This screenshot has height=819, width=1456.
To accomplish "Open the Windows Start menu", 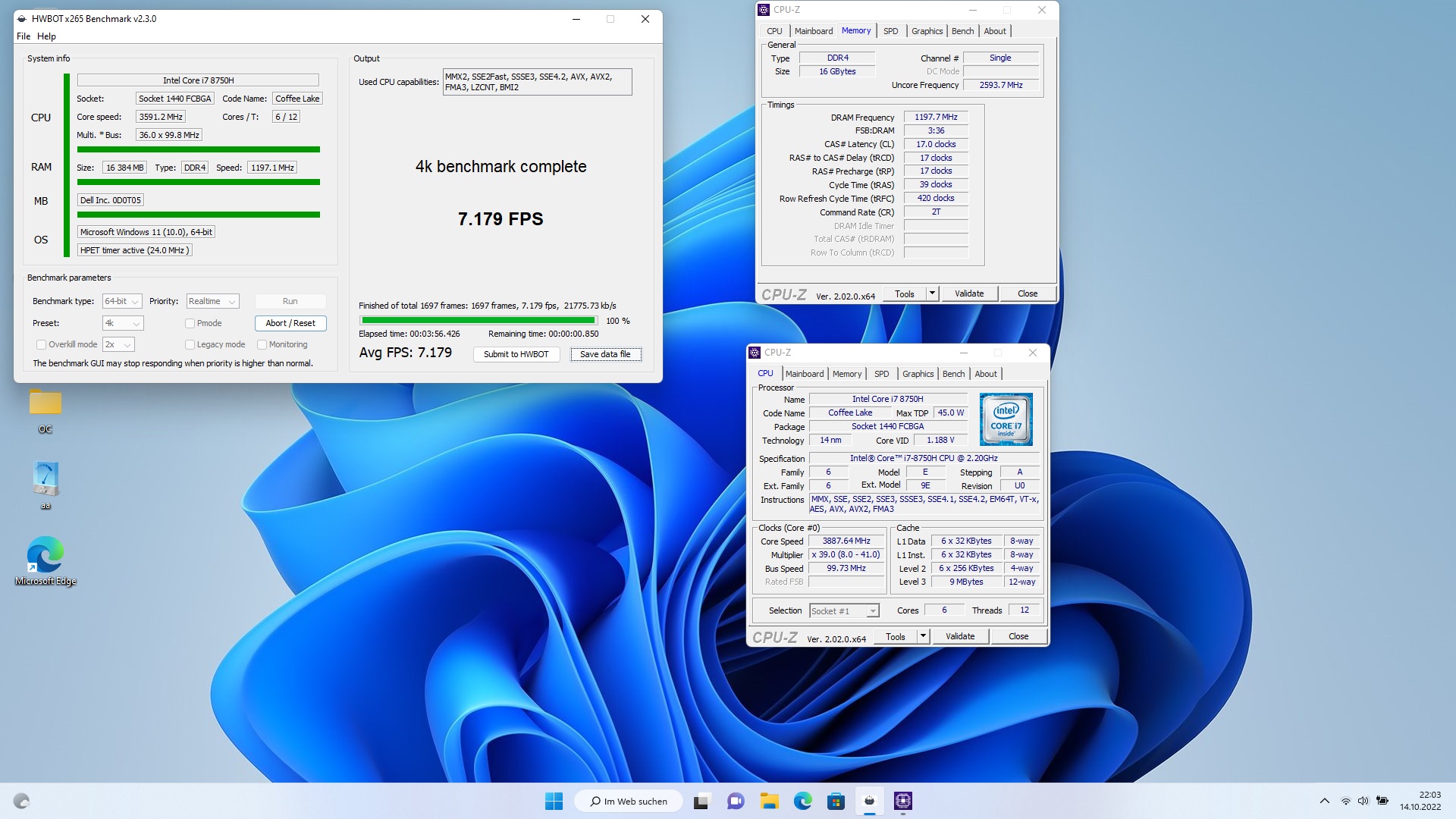I will tap(554, 801).
